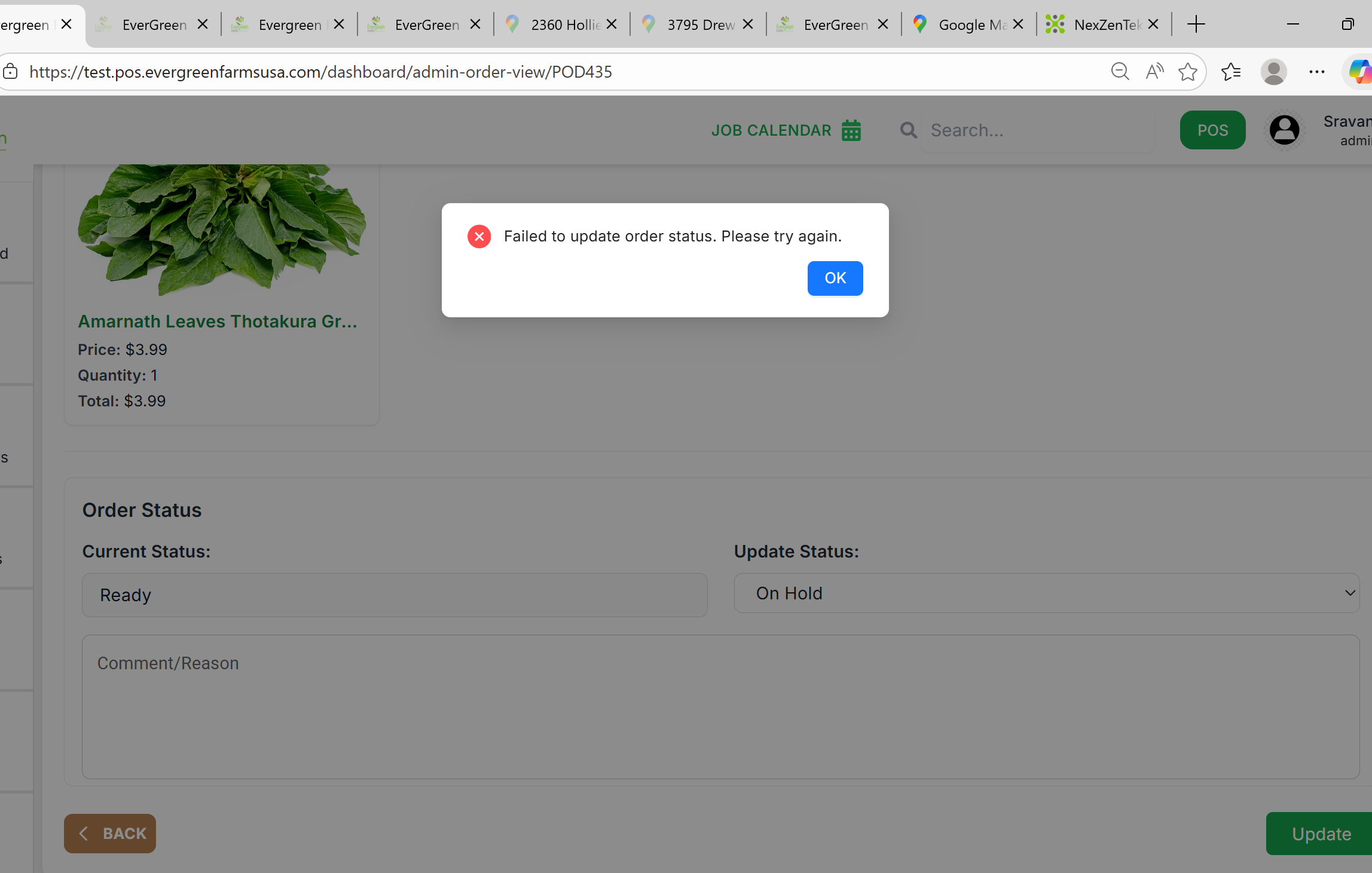
Task: Expand the Update Status dropdown
Action: pos(1046,593)
